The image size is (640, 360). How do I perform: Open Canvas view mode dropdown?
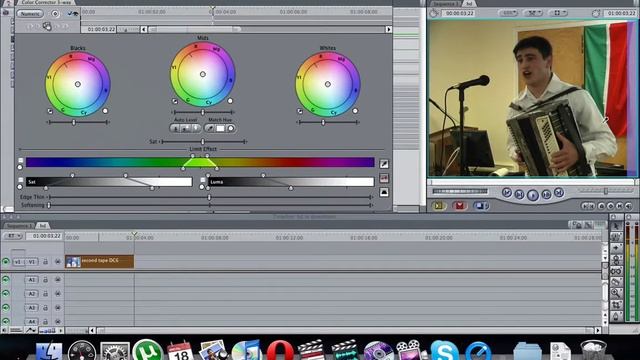coord(558,13)
